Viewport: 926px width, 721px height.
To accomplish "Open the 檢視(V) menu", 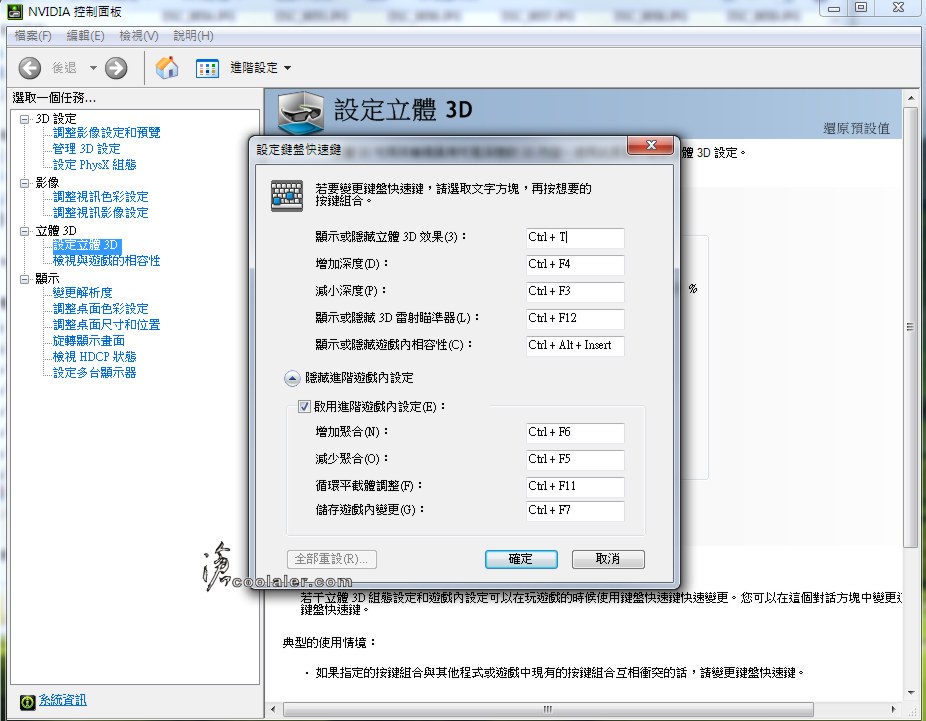I will 139,36.
